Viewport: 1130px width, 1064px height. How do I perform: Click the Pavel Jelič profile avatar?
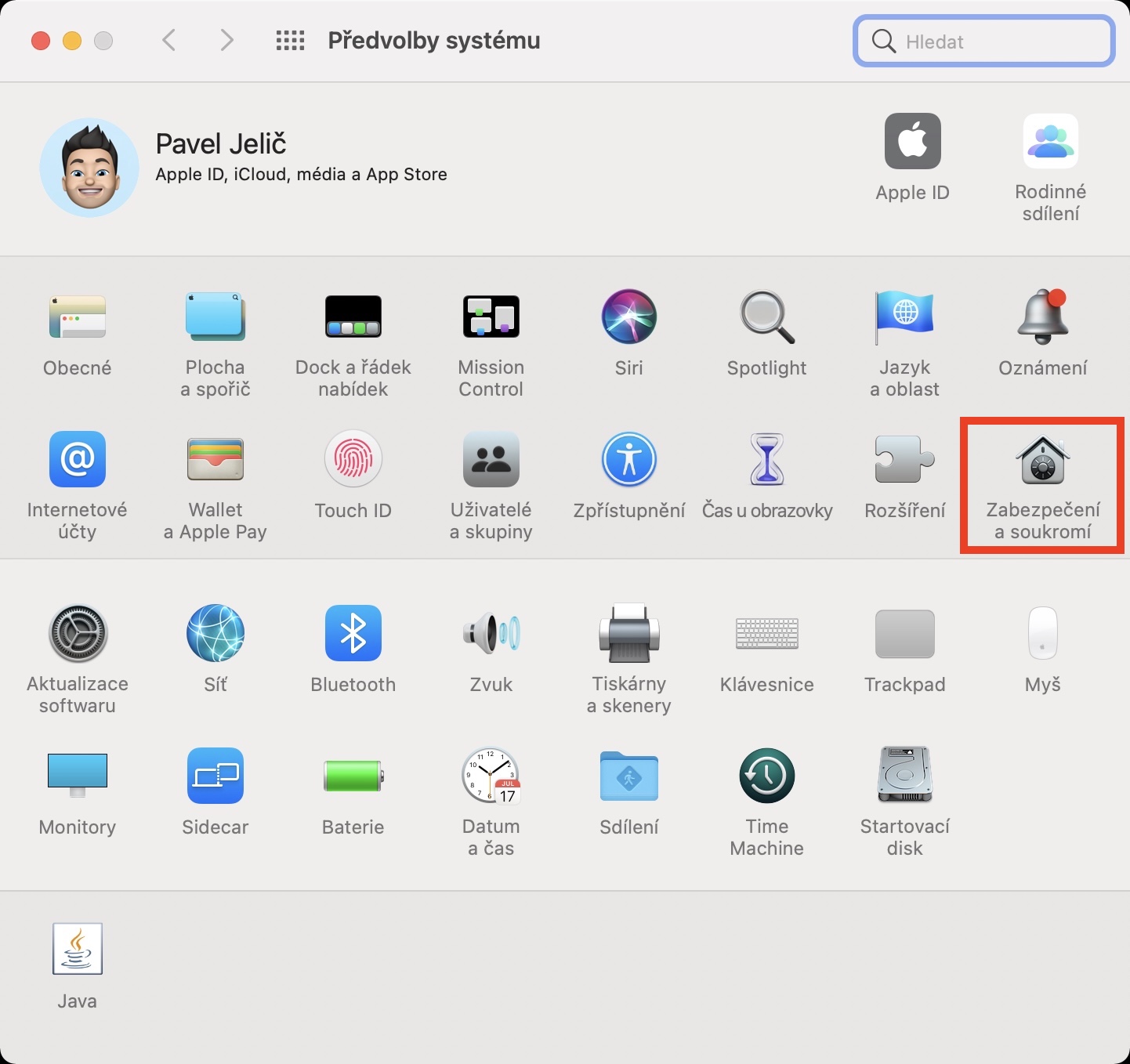pos(89,168)
